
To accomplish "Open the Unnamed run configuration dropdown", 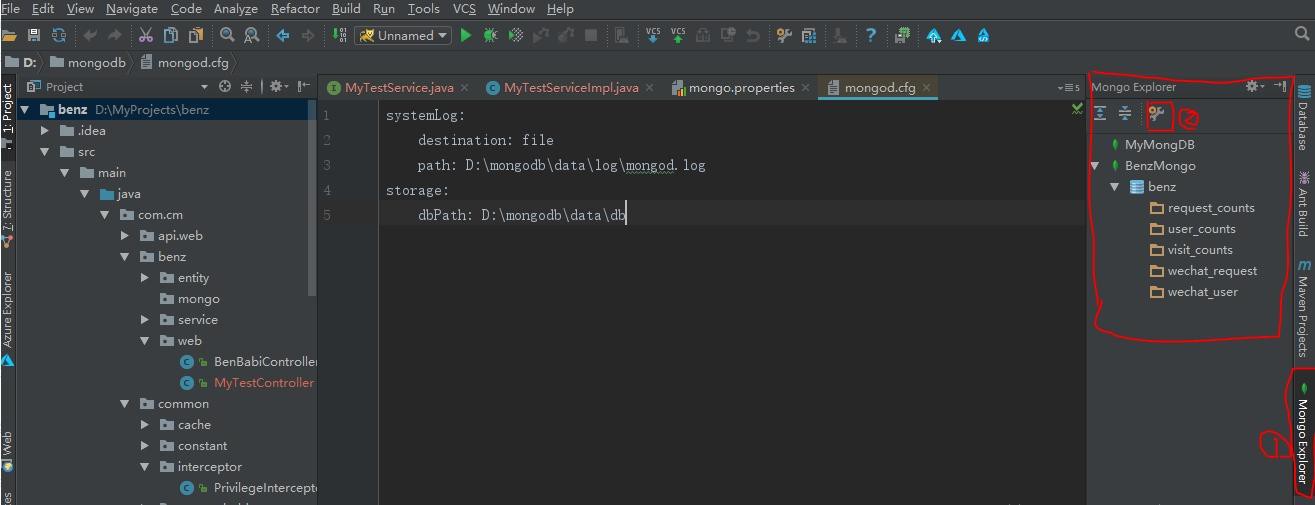I will [404, 35].
